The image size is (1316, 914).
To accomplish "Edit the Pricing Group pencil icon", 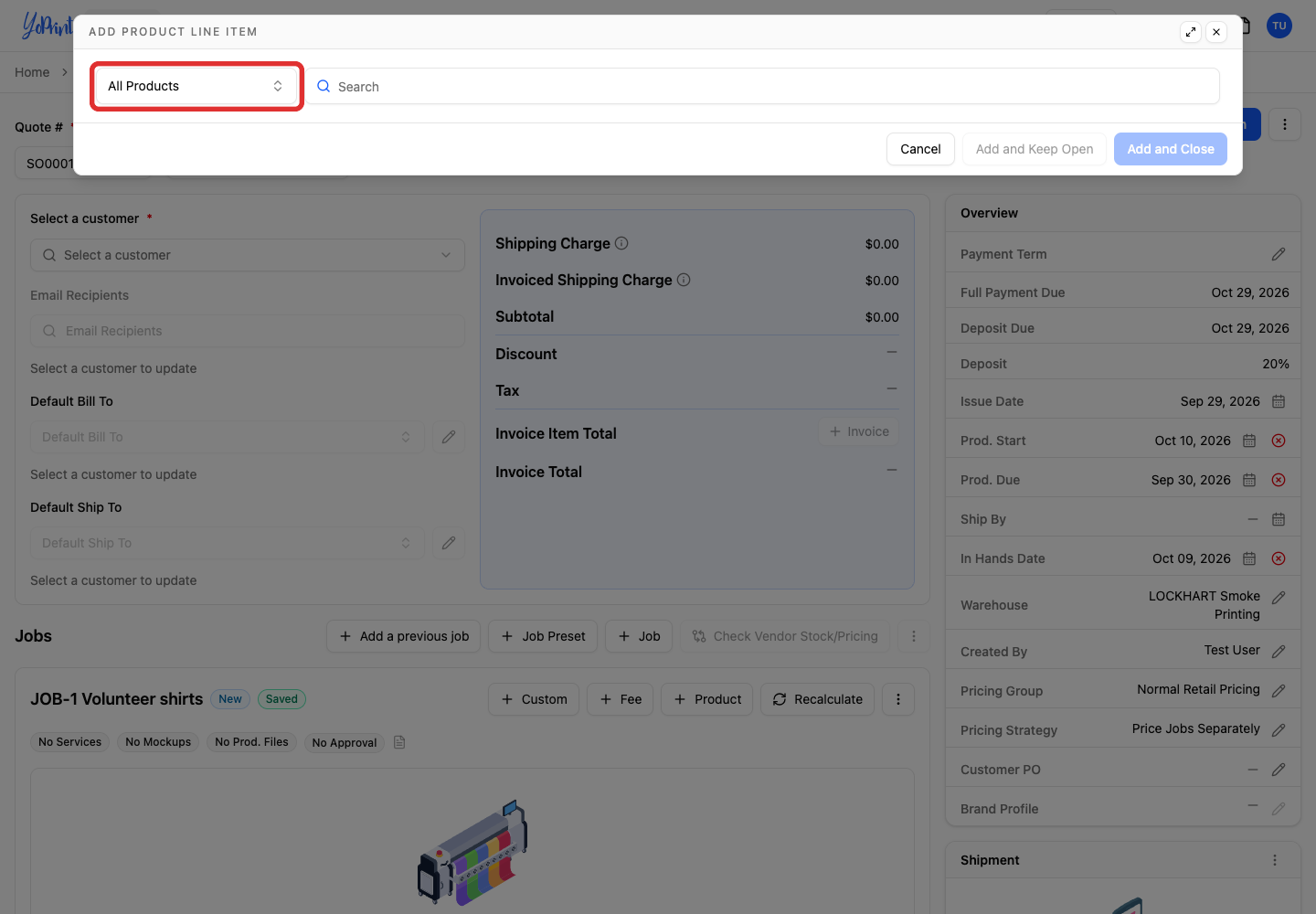I will (x=1279, y=691).
